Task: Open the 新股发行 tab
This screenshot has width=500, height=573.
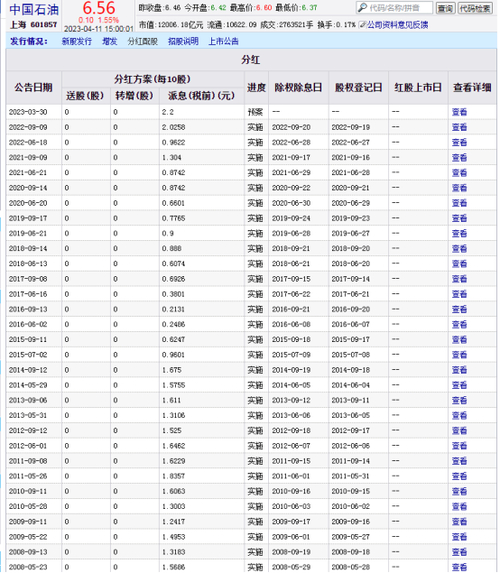Action: point(76,41)
